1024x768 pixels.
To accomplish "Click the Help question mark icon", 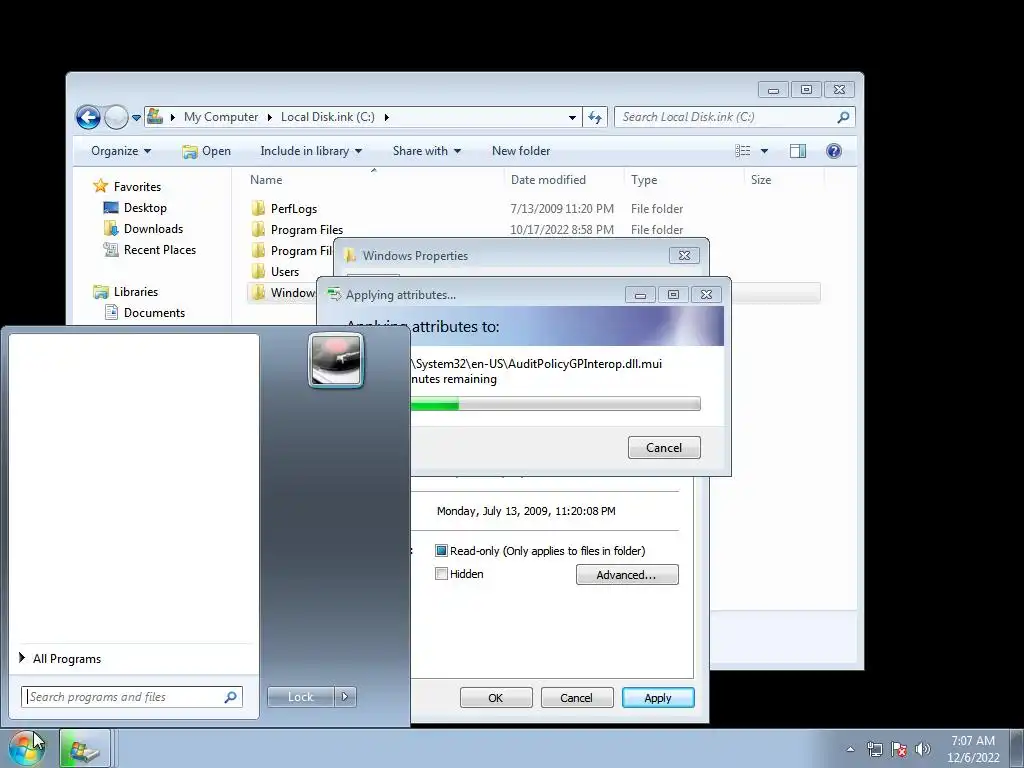I will pos(833,151).
